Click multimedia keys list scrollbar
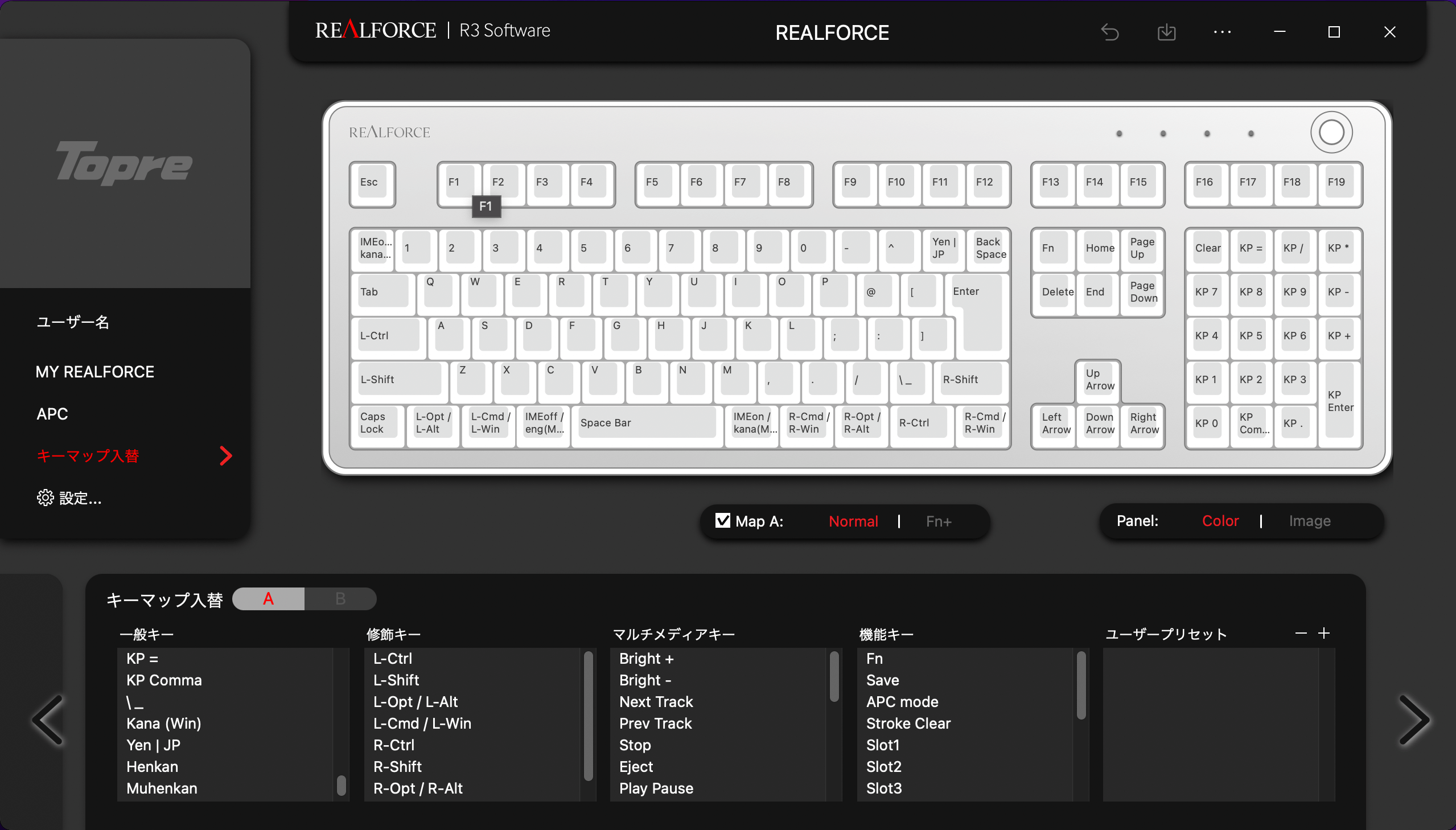 (834, 676)
